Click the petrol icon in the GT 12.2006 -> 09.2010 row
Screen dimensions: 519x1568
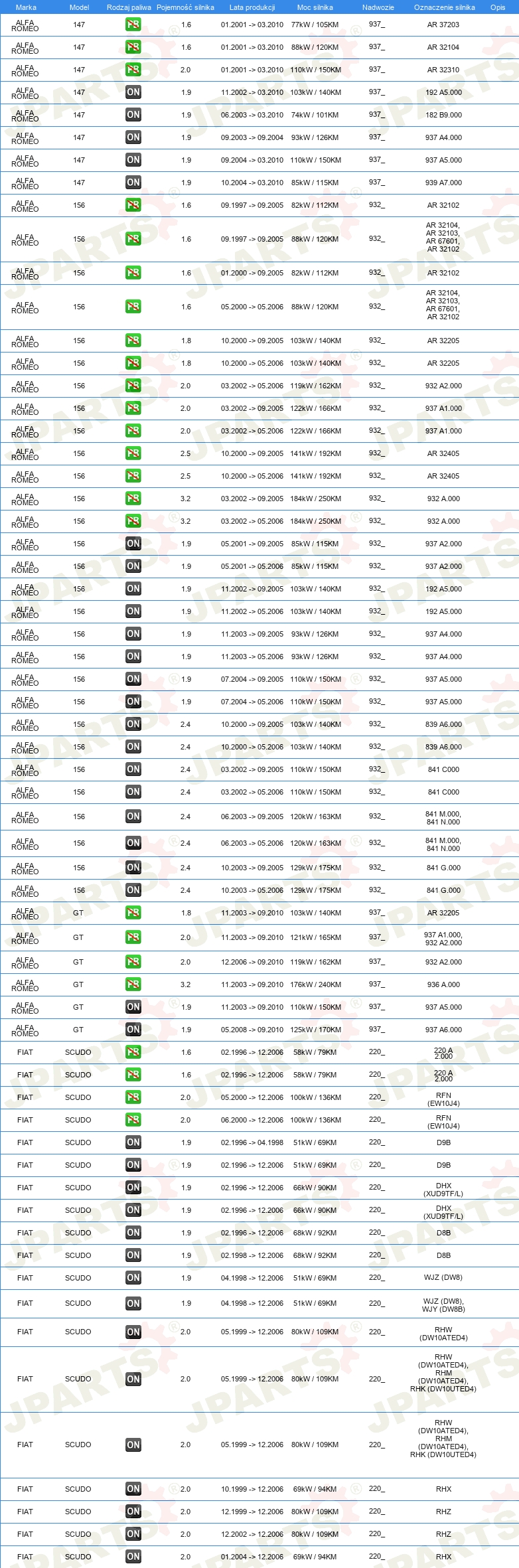tap(133, 962)
